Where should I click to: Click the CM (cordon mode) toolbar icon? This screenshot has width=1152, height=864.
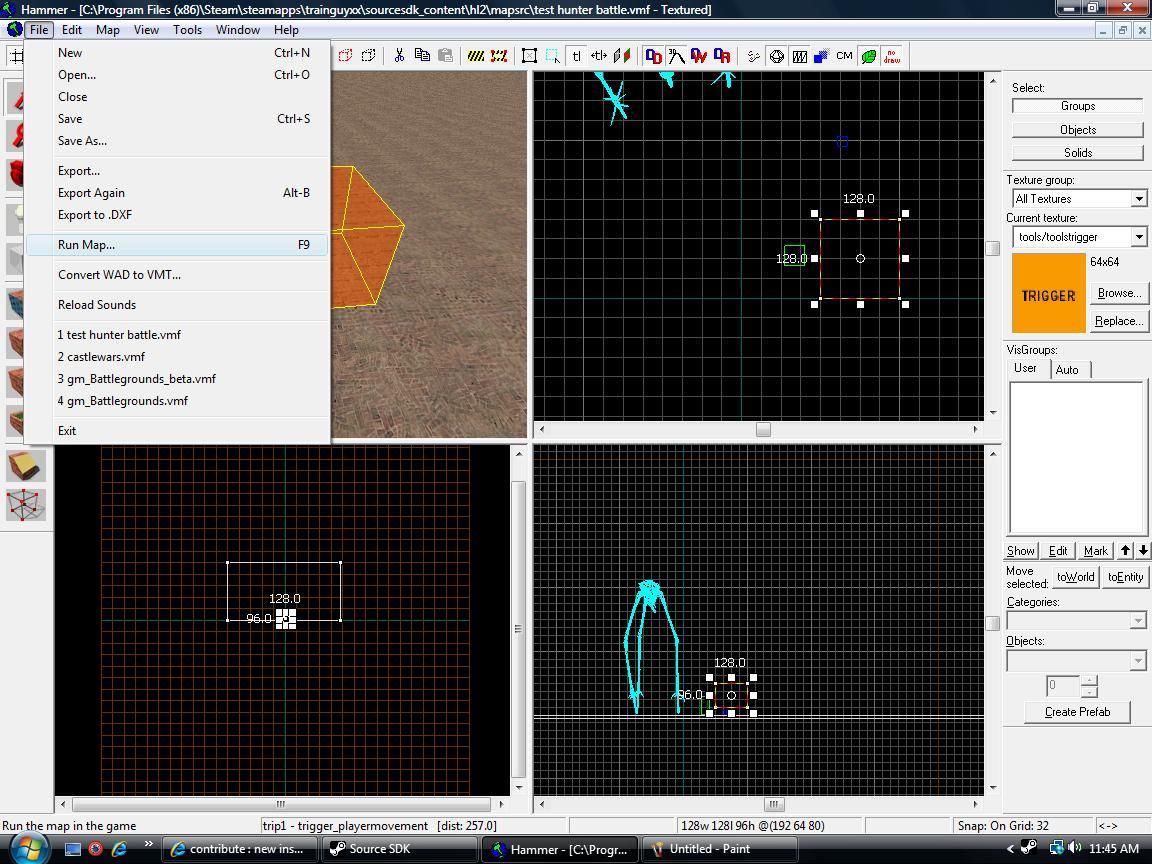(x=844, y=55)
